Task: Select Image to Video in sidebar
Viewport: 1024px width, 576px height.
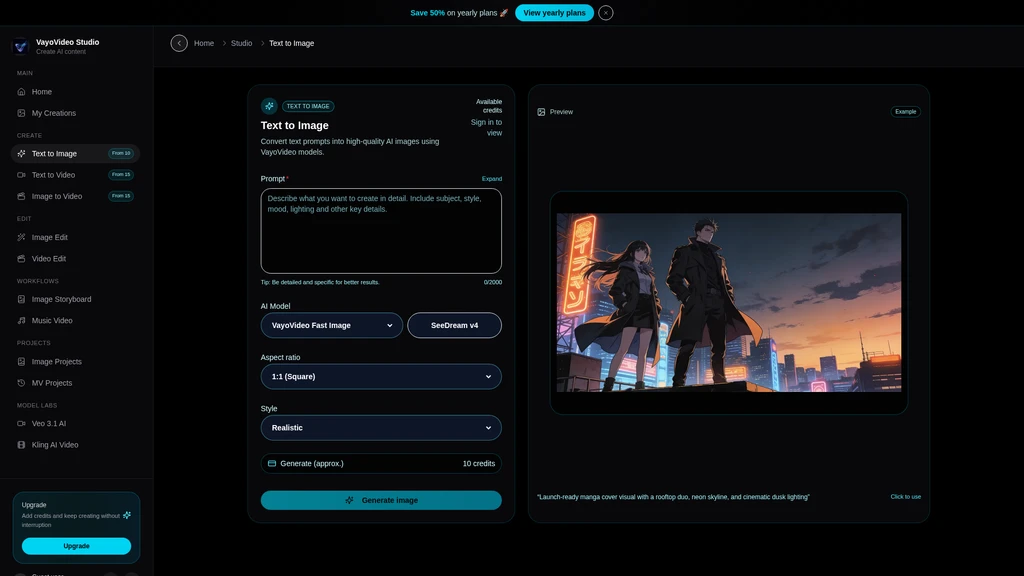Action: click(75, 196)
